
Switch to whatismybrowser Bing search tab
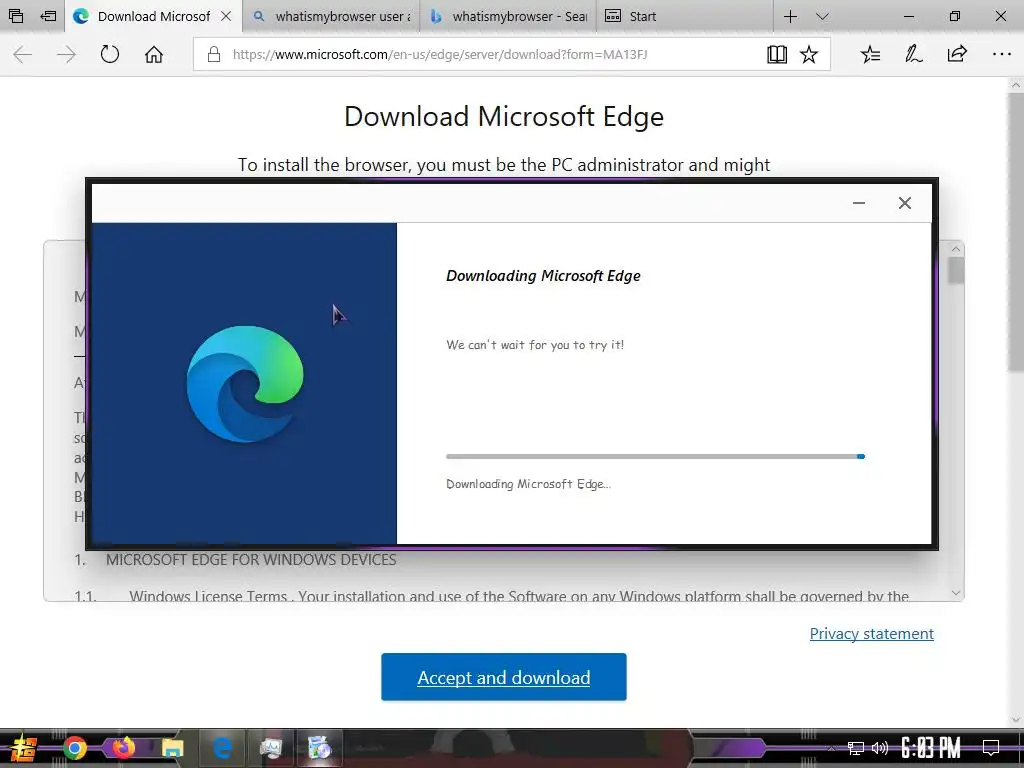[x=508, y=16]
